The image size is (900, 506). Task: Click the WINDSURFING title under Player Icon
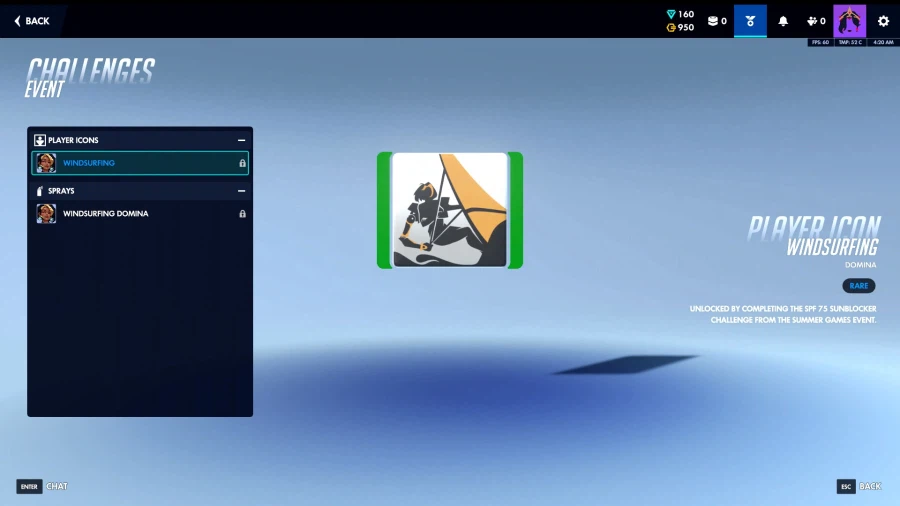(x=832, y=247)
